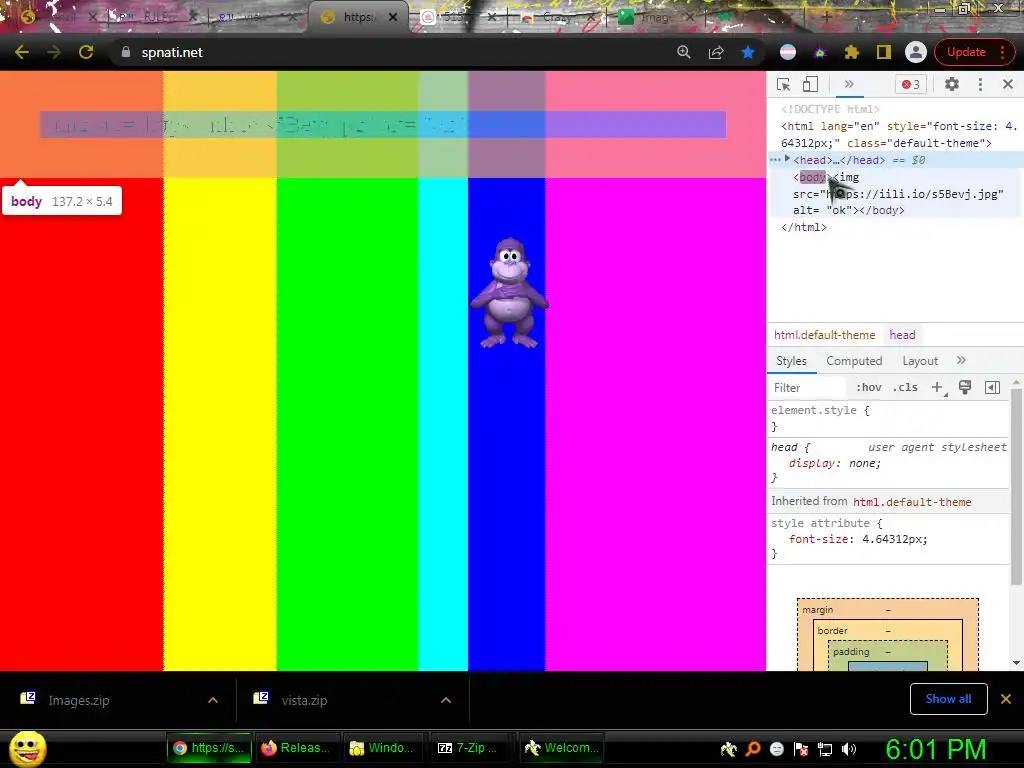Switch to the Layout tab
This screenshot has width=1024, height=768.
[920, 361]
